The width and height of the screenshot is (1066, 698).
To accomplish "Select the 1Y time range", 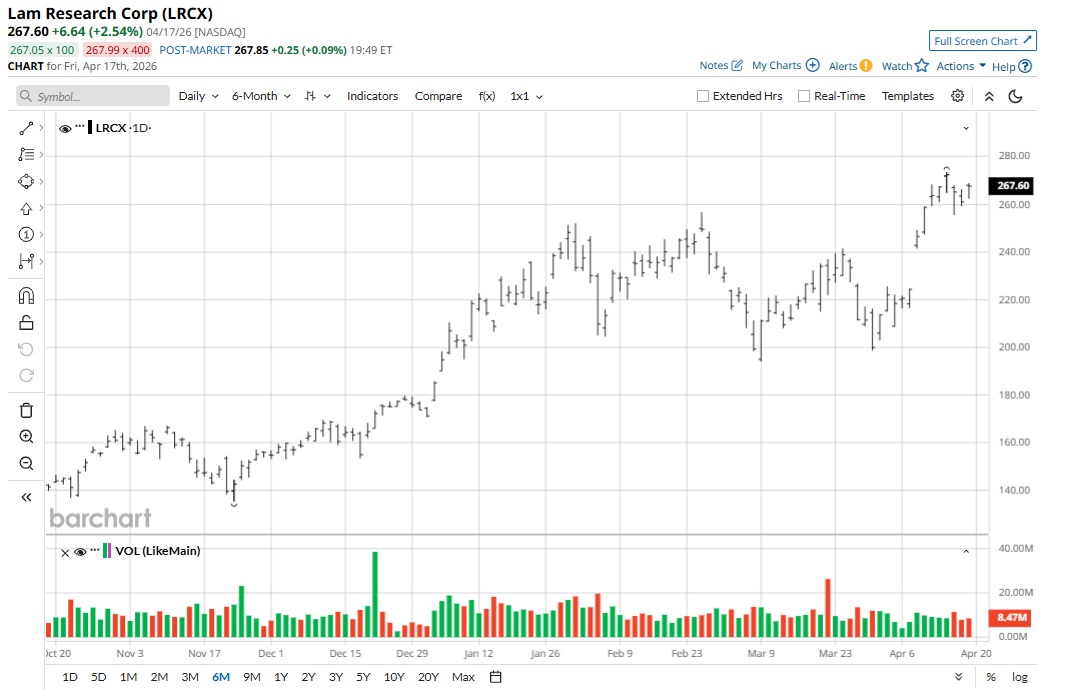I will (281, 677).
